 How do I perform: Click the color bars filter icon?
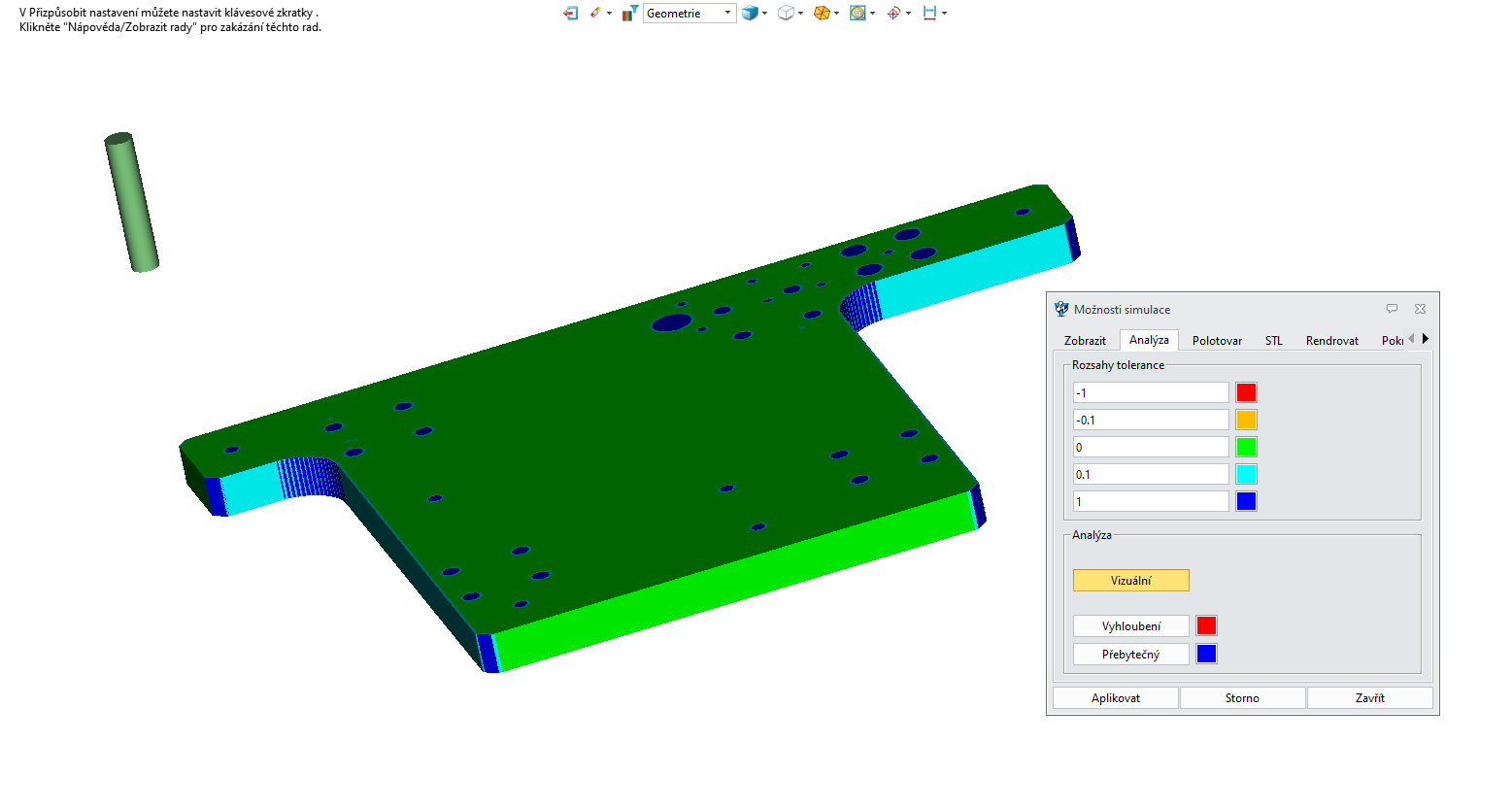pos(629,14)
